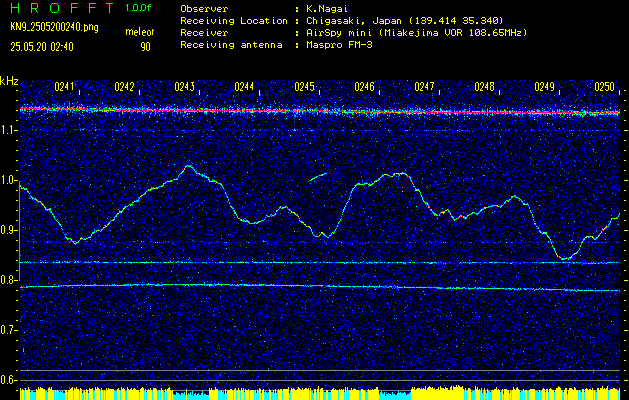This screenshot has width=629, height=400.
Task: Click the 0241 time marker
Action: coord(65,87)
